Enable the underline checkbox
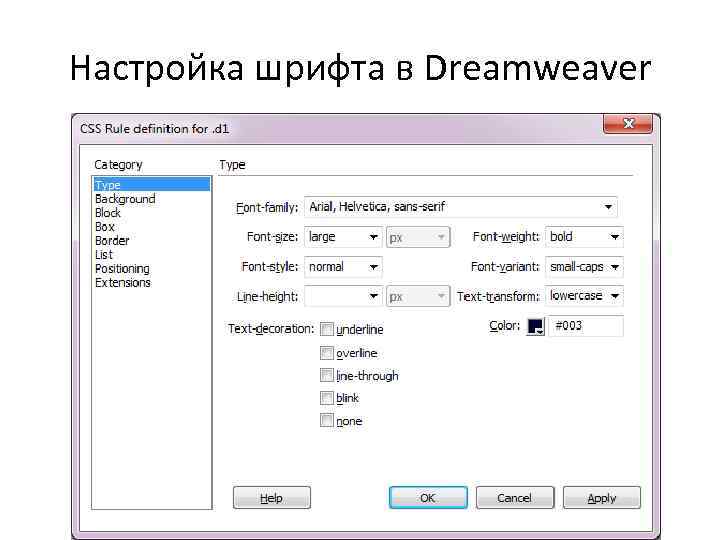This screenshot has width=720, height=540. tap(326, 329)
